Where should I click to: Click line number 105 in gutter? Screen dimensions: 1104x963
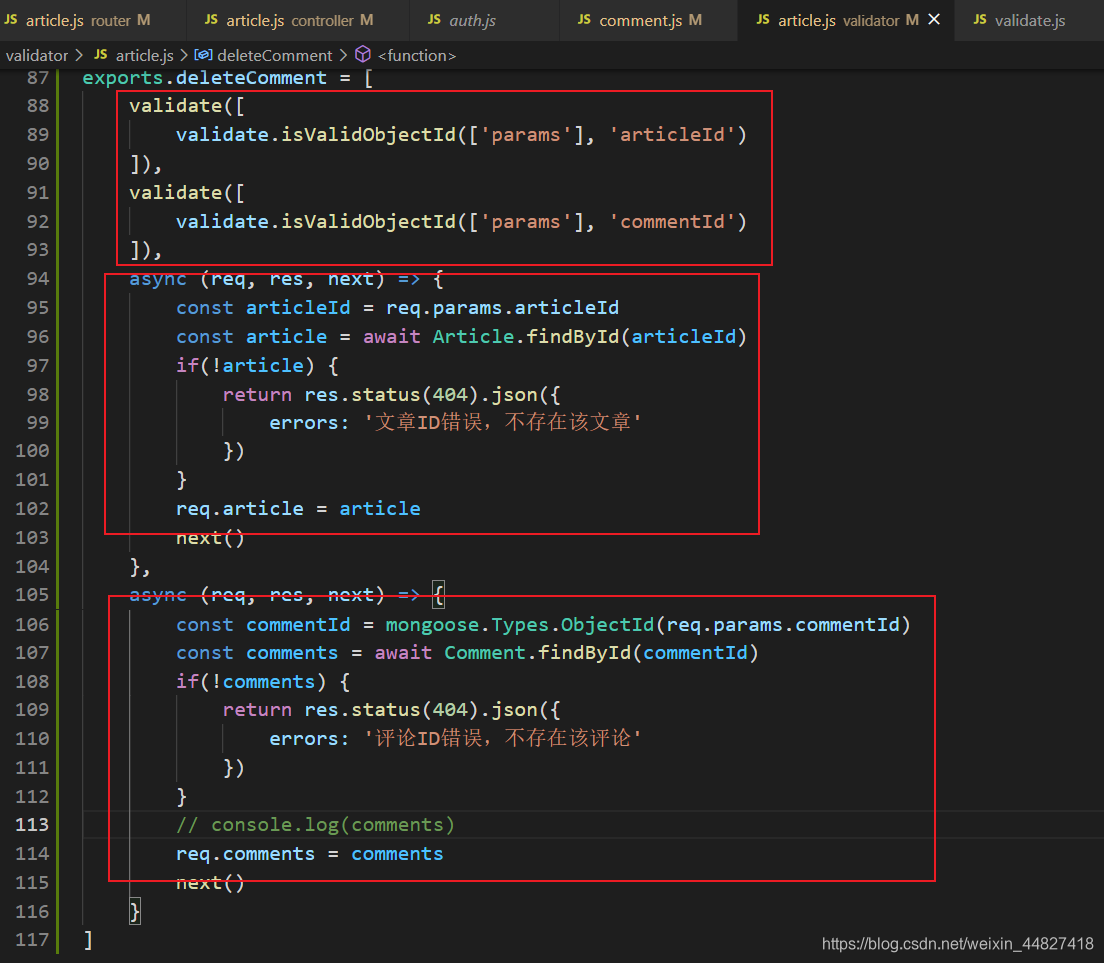pyautogui.click(x=32, y=595)
